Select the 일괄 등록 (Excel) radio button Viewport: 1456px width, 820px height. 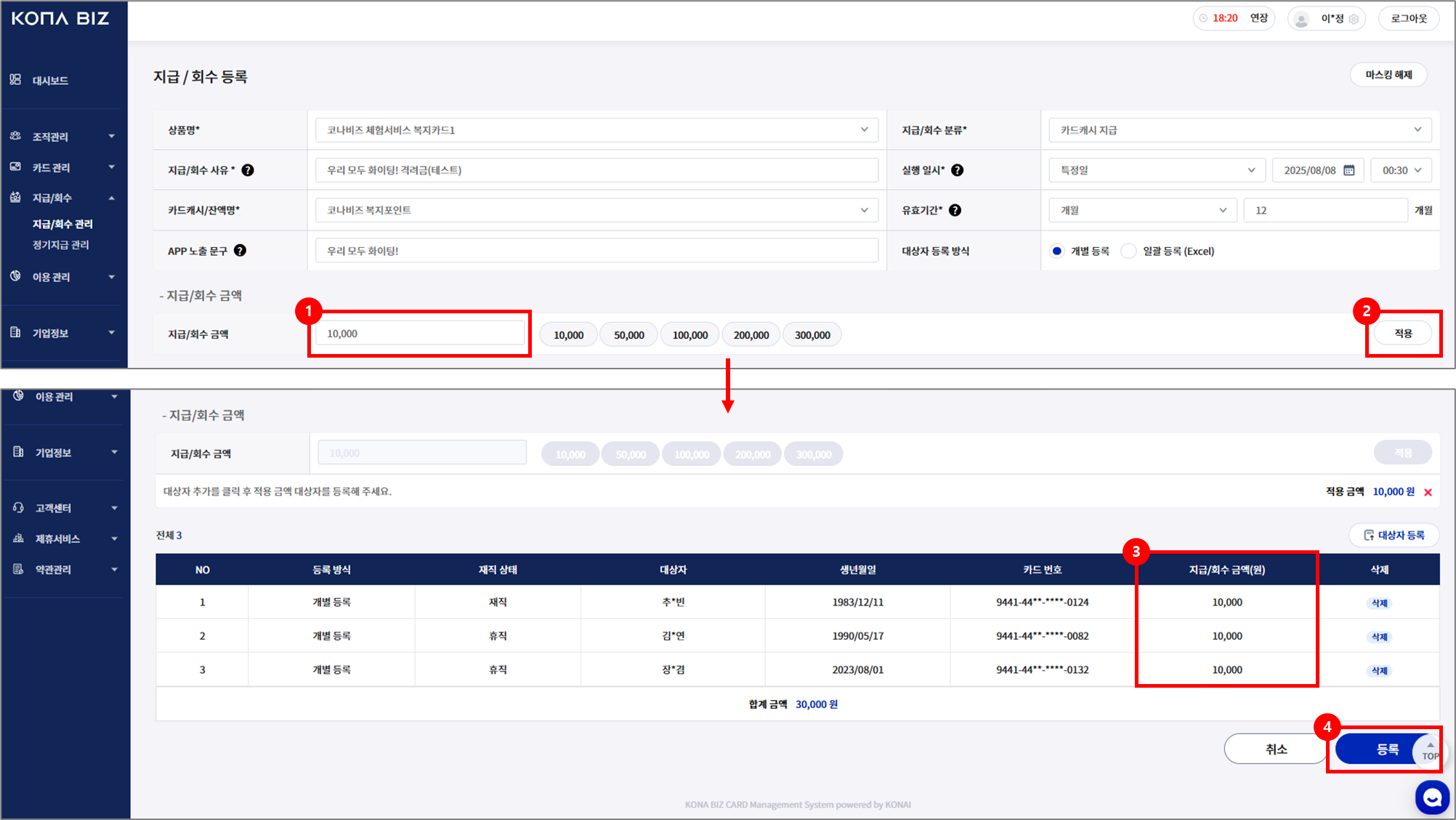(x=1128, y=251)
